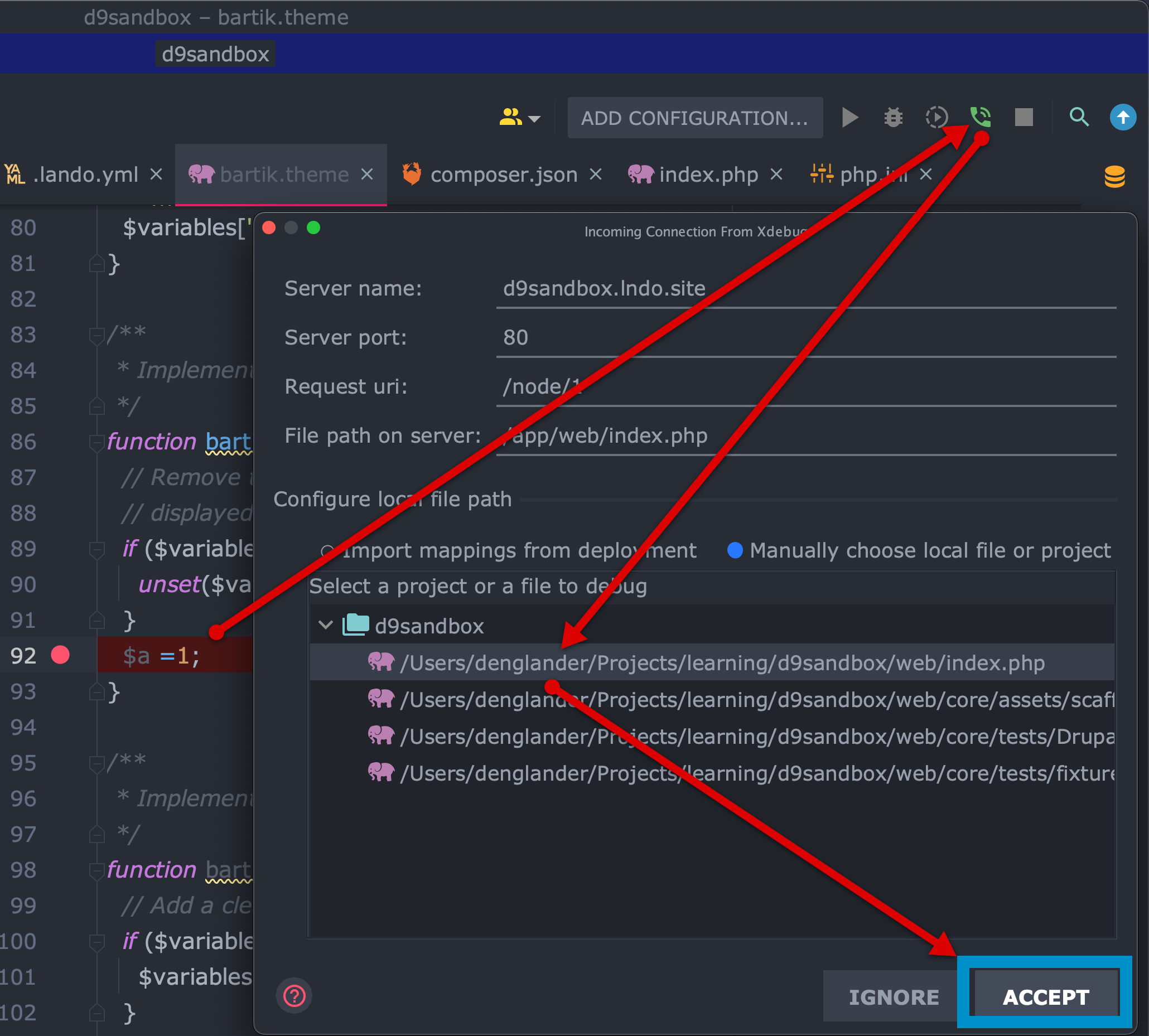The width and height of the screenshot is (1149, 1036).
Task: Open the Add Configuration dropdown
Action: [x=695, y=118]
